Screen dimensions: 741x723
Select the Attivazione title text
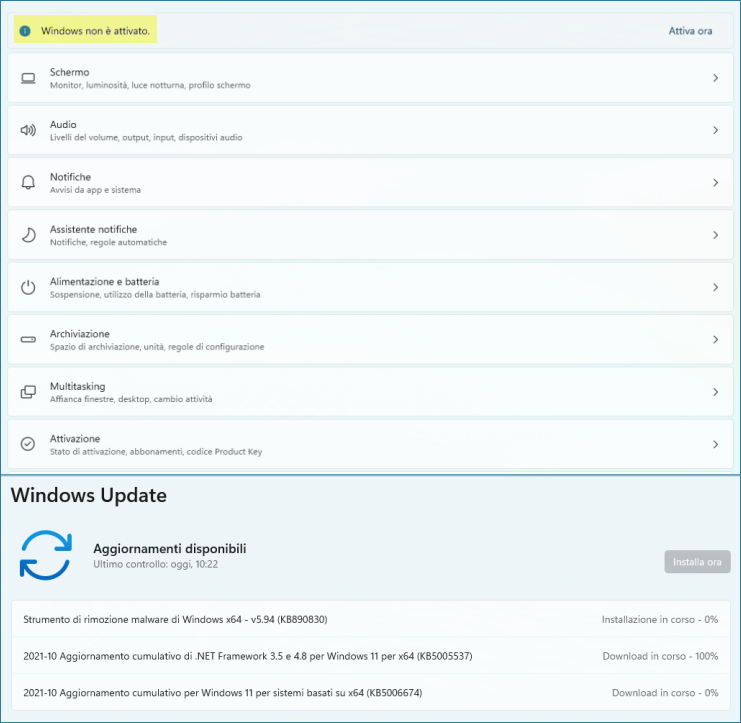[x=75, y=439]
